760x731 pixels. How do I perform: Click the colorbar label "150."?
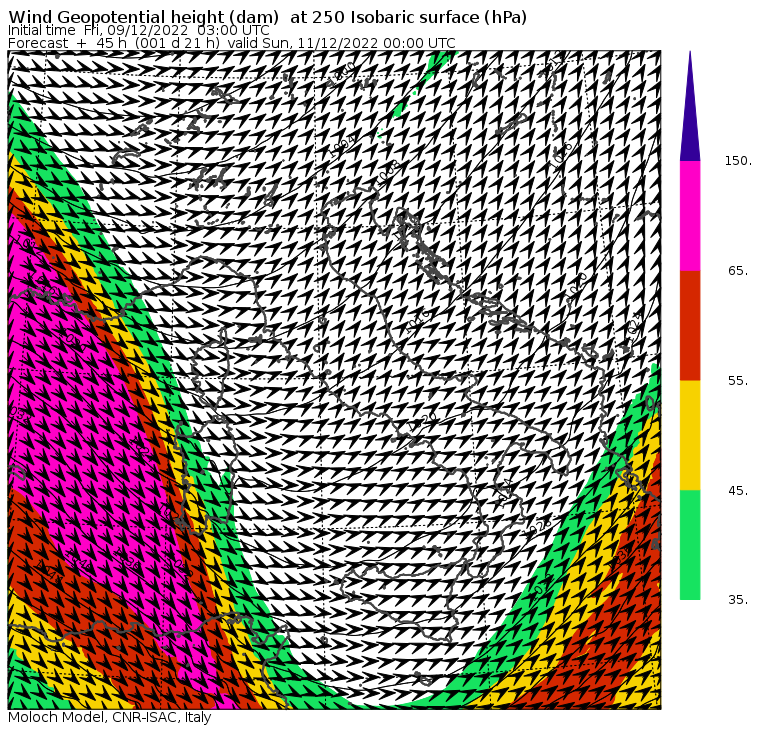point(738,161)
